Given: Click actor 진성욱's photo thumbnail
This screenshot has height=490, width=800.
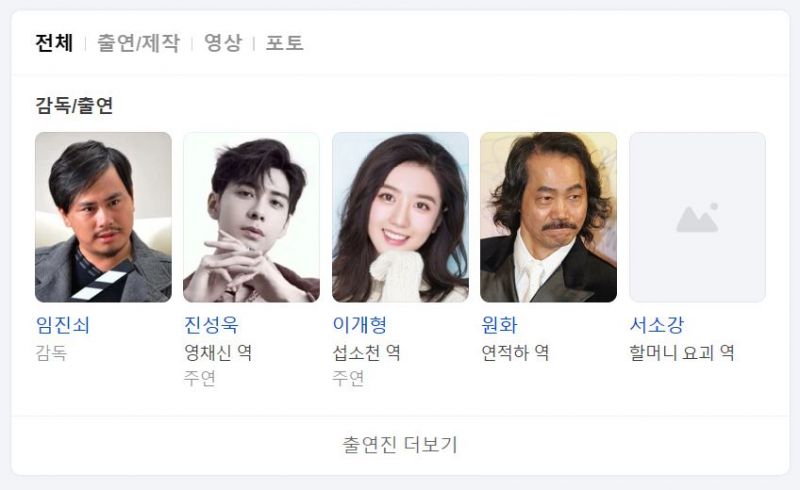Looking at the screenshot, I should pyautogui.click(x=252, y=217).
